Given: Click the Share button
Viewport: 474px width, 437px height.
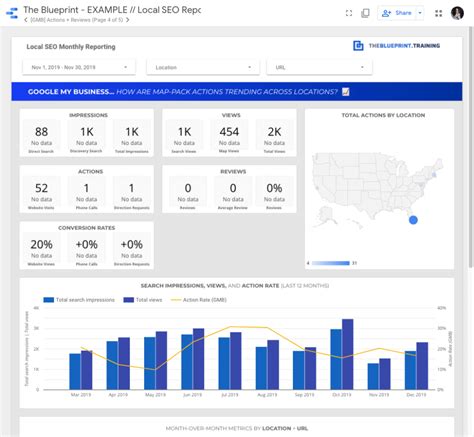Looking at the screenshot, I should (397, 13).
